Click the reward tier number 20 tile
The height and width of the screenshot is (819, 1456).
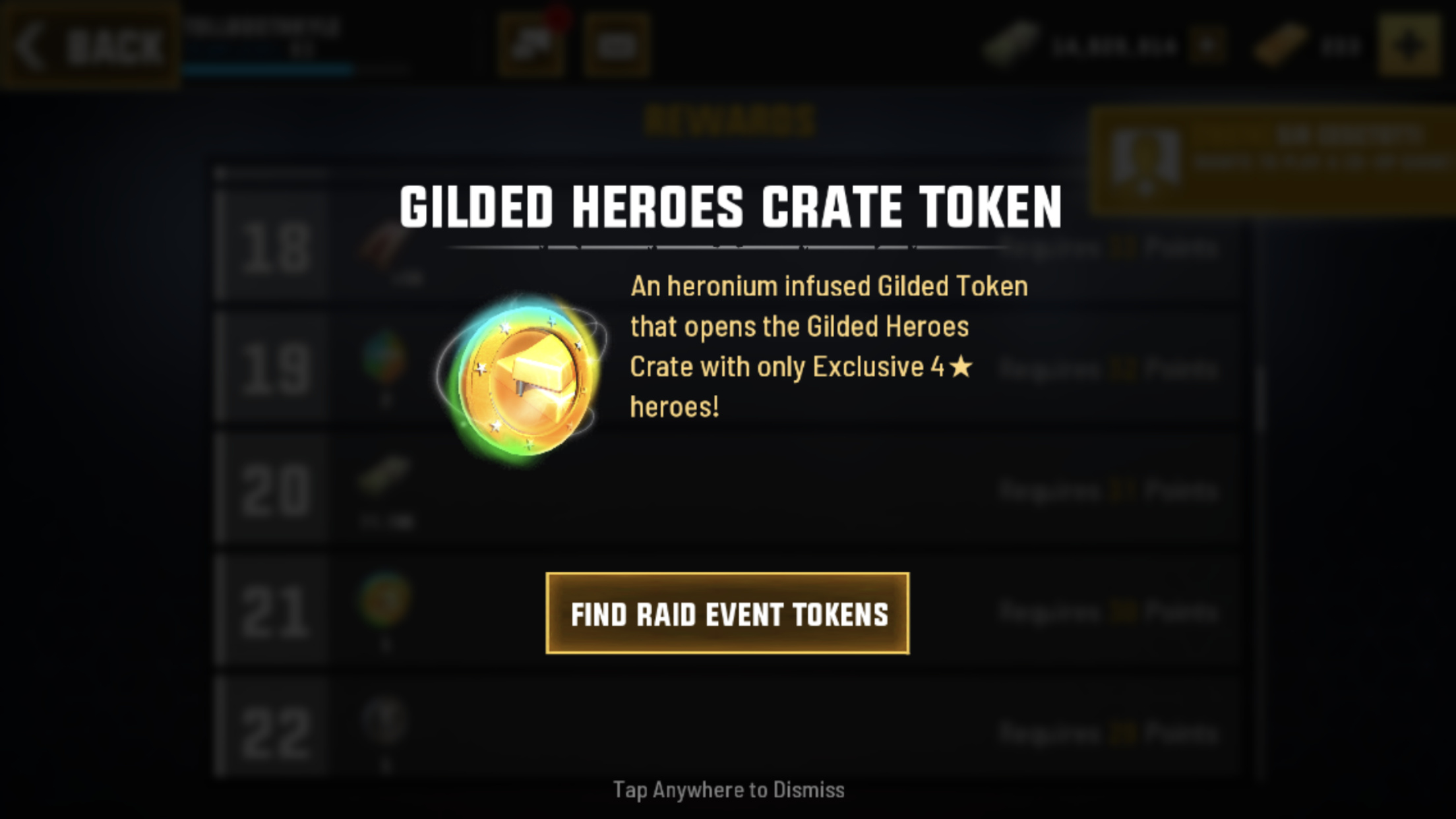coord(274,491)
